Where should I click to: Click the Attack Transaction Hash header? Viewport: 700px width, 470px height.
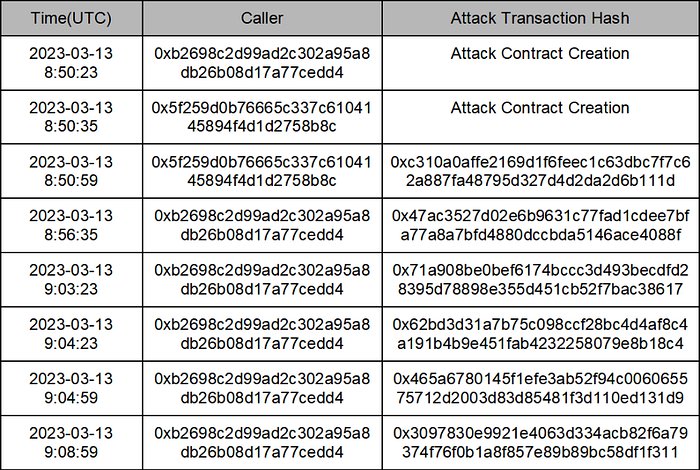click(540, 18)
